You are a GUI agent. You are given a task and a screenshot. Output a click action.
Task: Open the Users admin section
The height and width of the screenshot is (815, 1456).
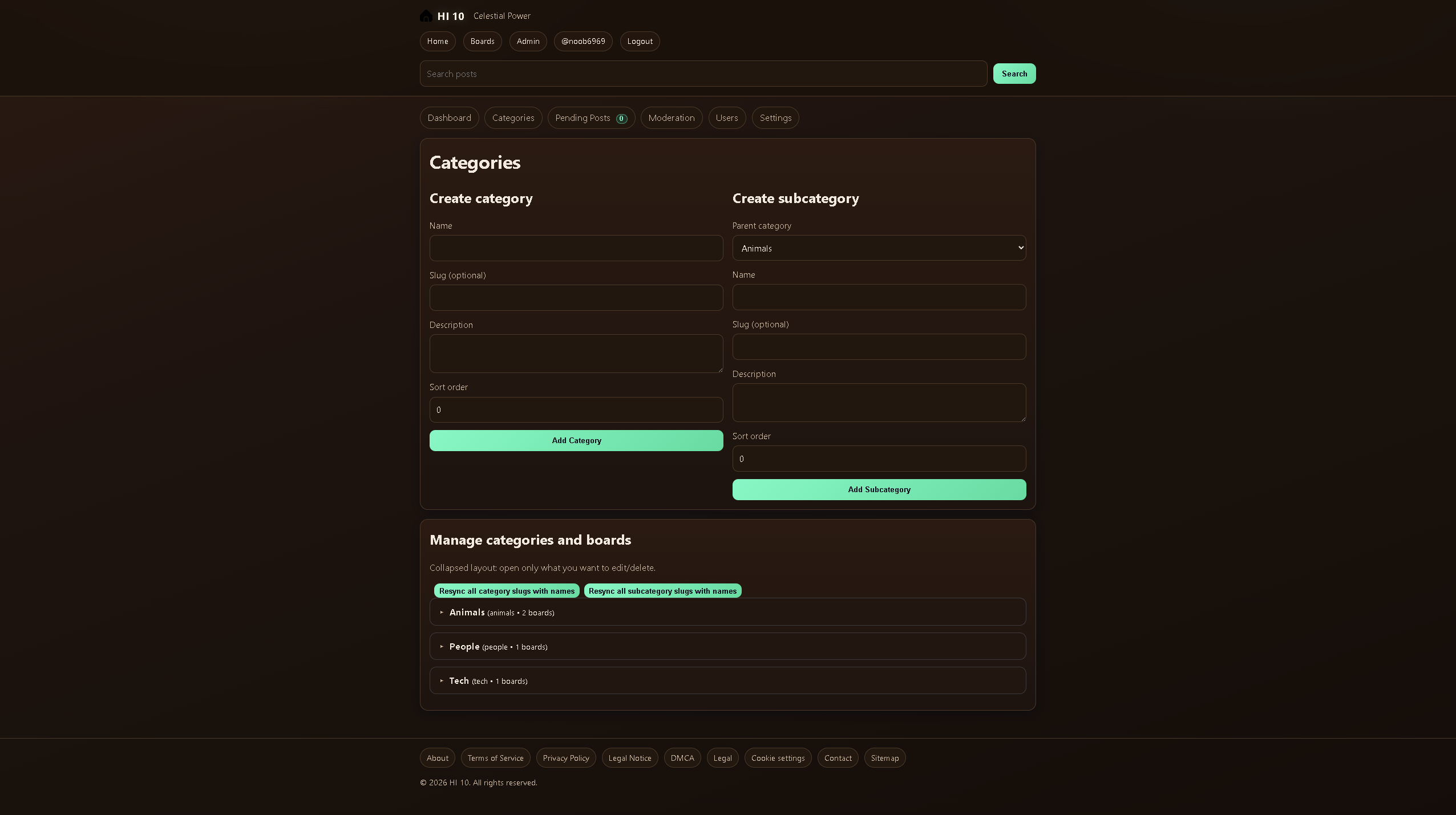726,117
